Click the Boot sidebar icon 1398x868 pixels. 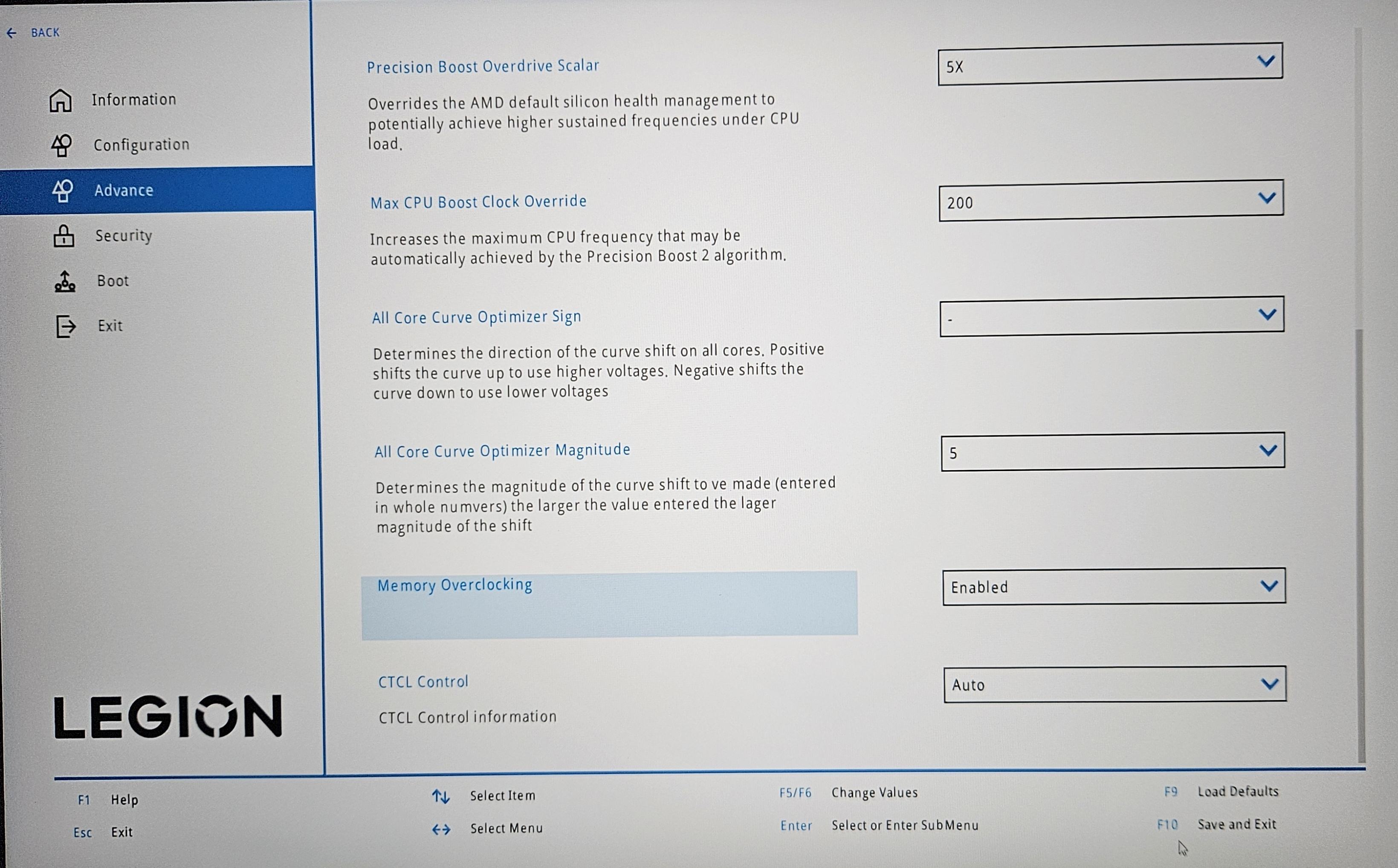click(65, 281)
